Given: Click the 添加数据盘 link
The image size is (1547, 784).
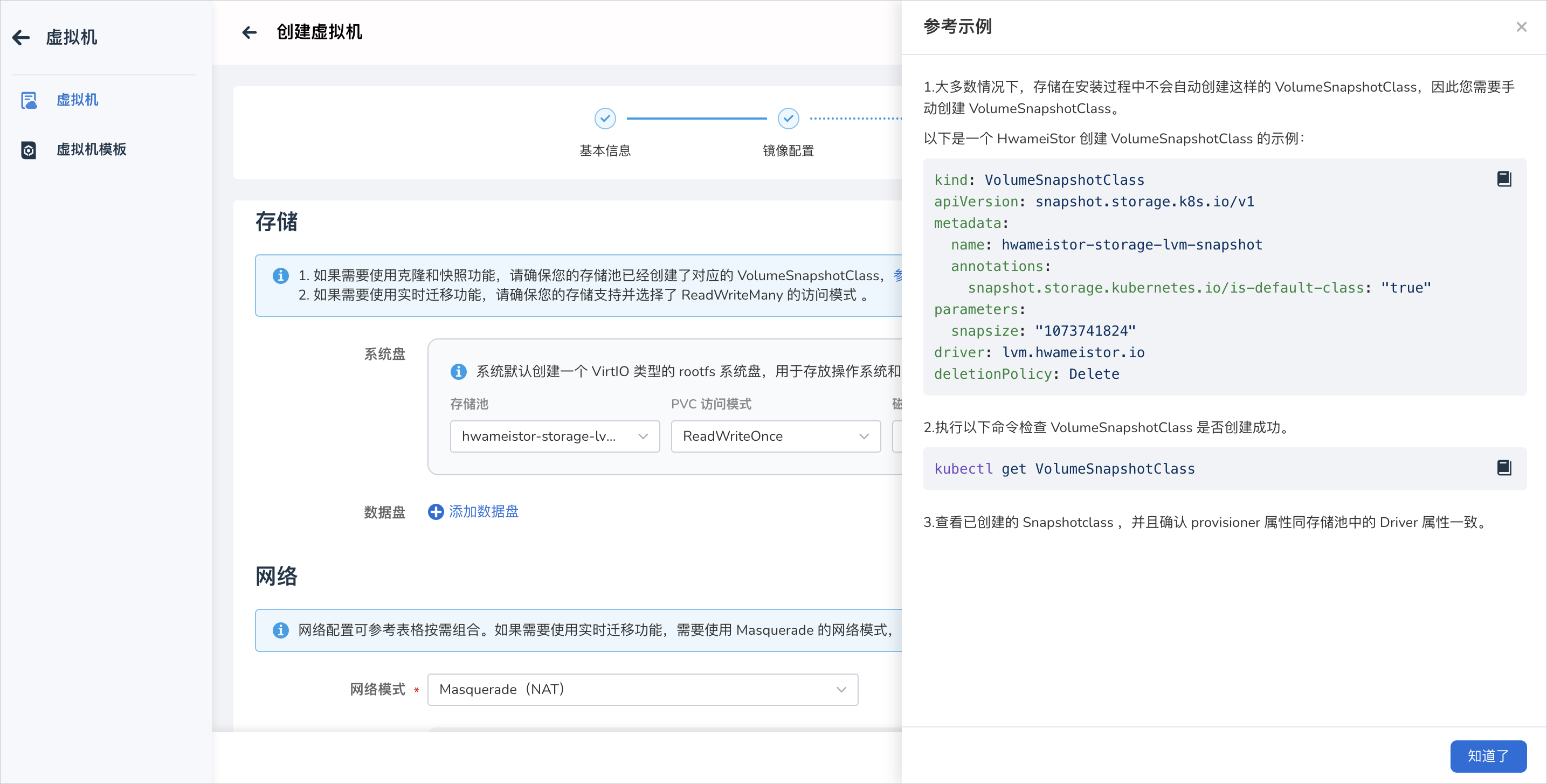Looking at the screenshot, I should [484, 511].
